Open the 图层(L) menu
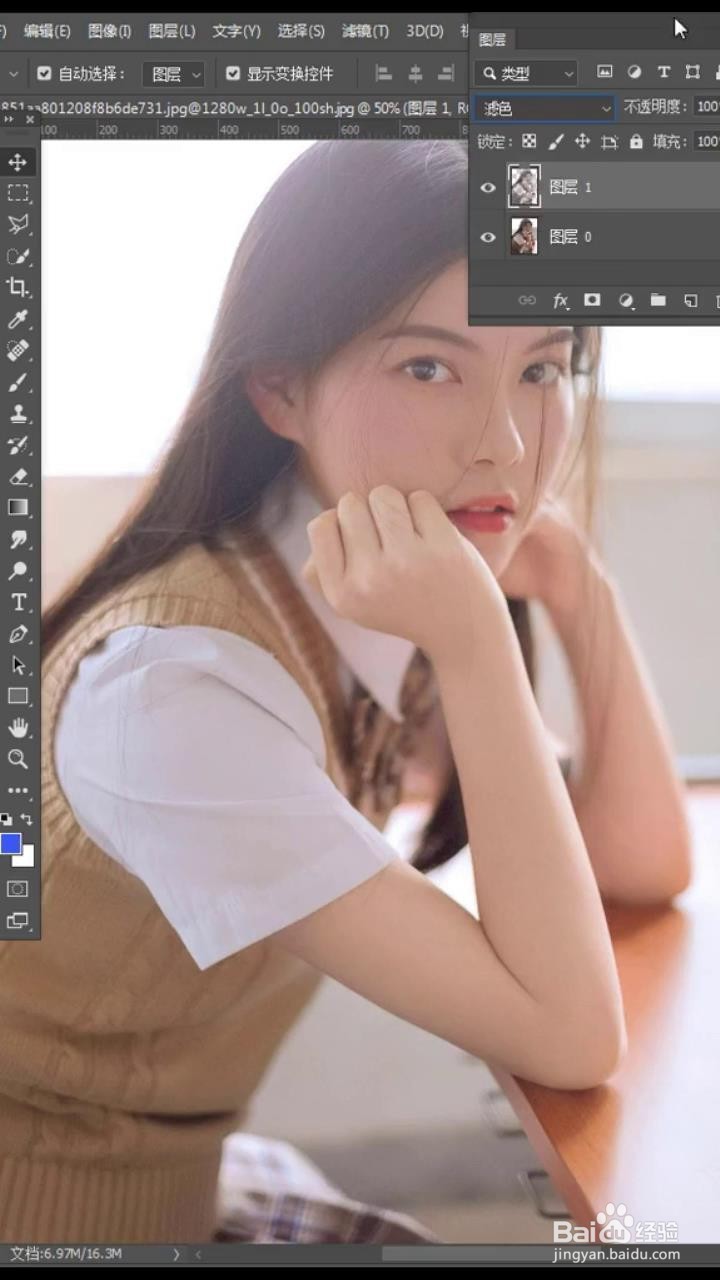This screenshot has height=1280, width=720. click(172, 31)
